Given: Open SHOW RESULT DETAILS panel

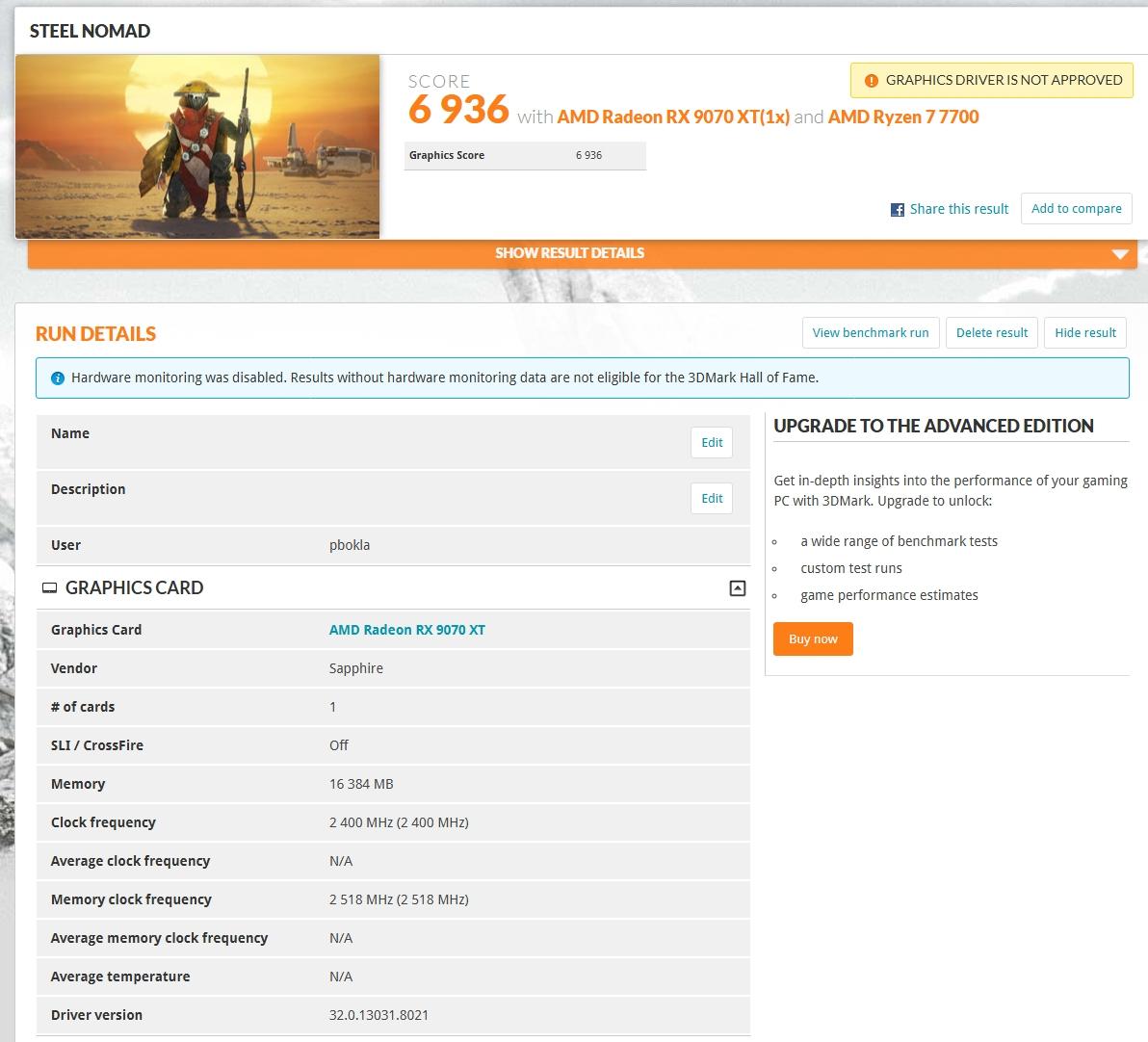Looking at the screenshot, I should coord(569,253).
